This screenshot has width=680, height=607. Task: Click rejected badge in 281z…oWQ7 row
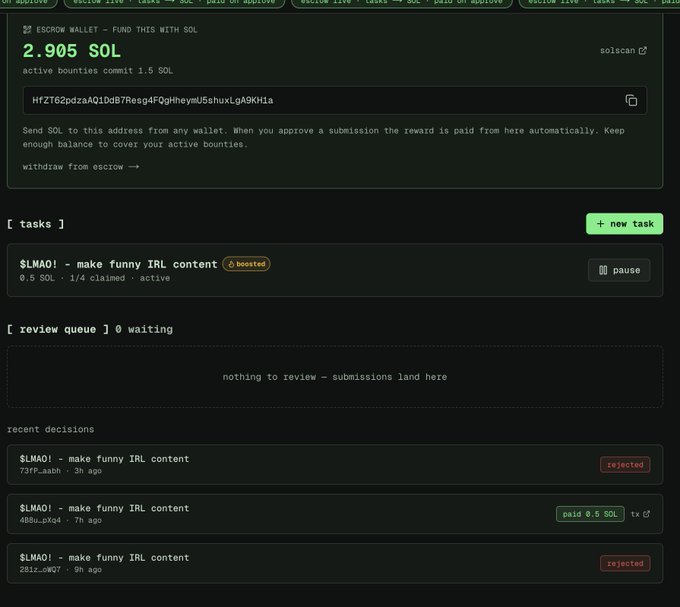pos(625,564)
